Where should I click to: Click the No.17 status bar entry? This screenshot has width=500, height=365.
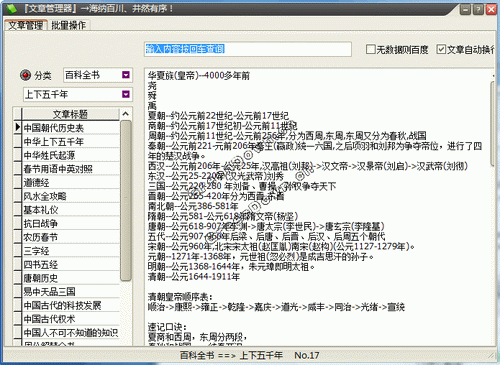[x=307, y=356]
